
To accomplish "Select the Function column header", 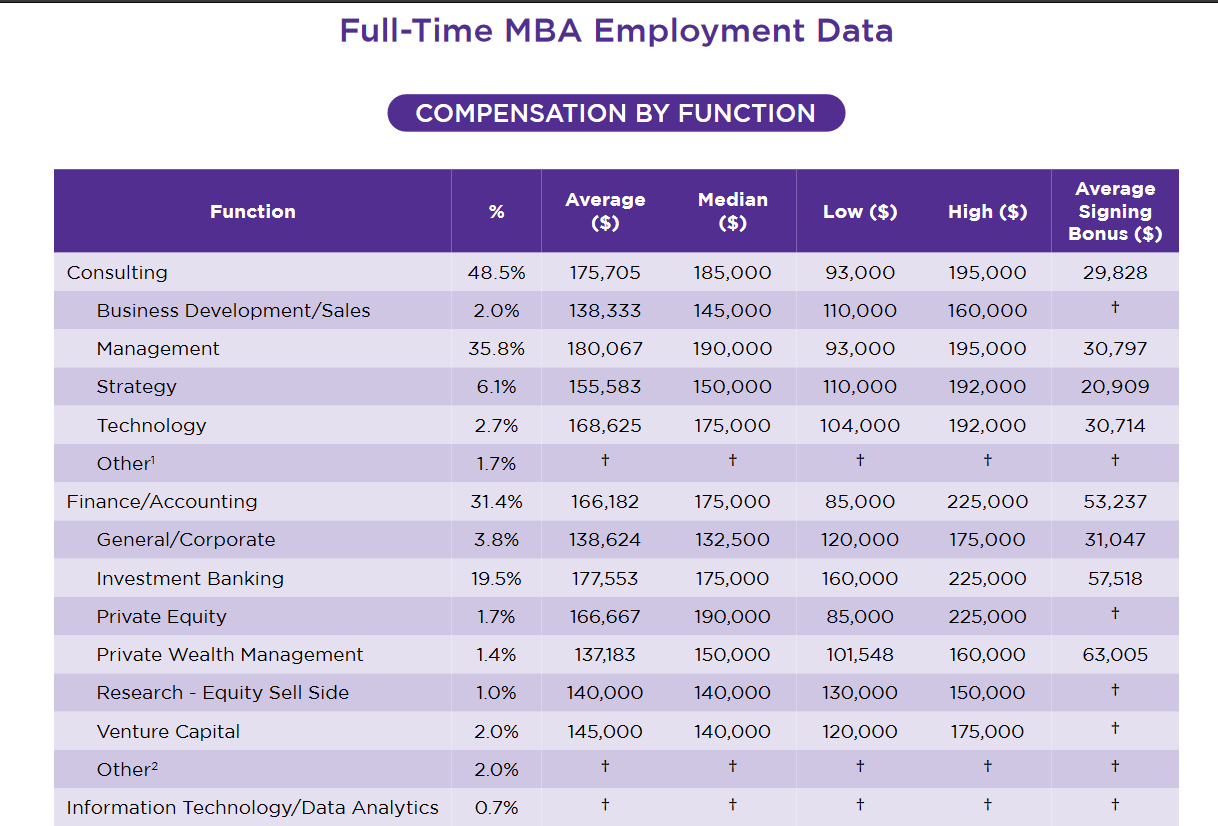I will click(x=253, y=211).
